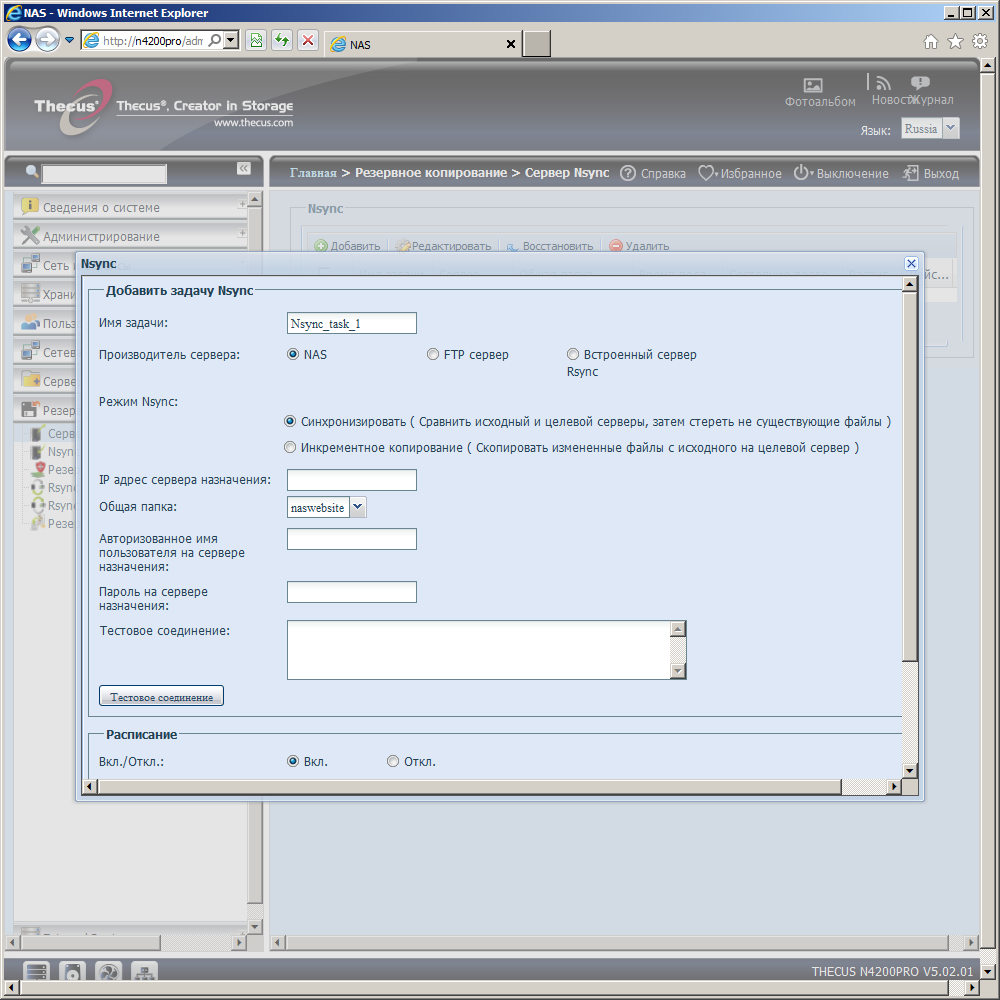Collapse the left sidebar with double-arrow icon
This screenshot has height=1000, width=1000.
tap(244, 168)
